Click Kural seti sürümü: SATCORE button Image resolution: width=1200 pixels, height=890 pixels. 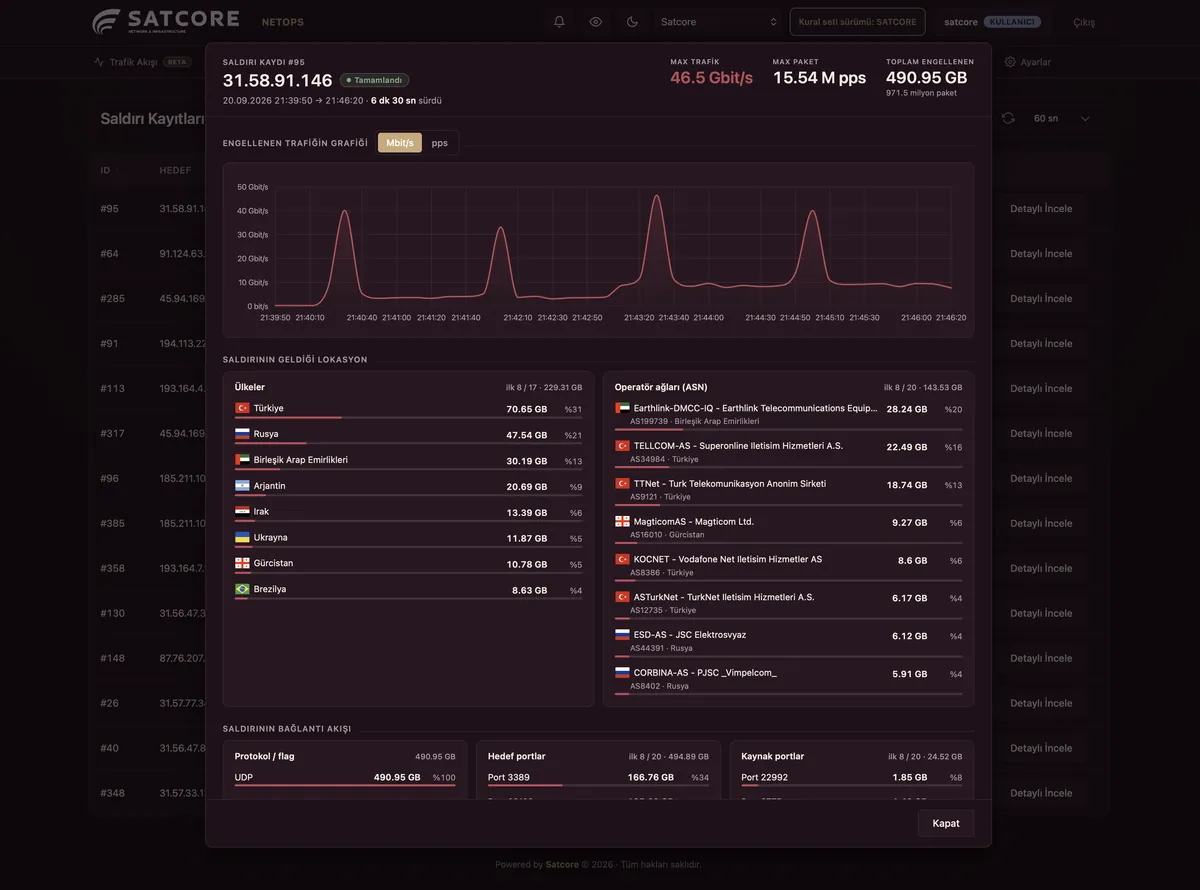coord(857,22)
